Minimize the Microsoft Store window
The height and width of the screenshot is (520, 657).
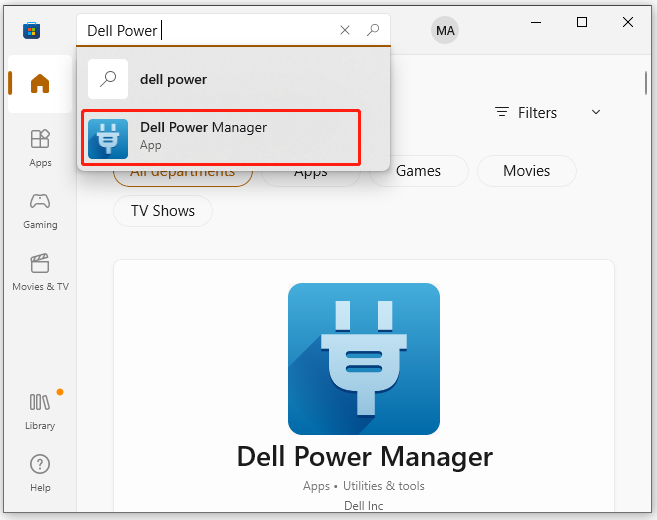point(536,22)
